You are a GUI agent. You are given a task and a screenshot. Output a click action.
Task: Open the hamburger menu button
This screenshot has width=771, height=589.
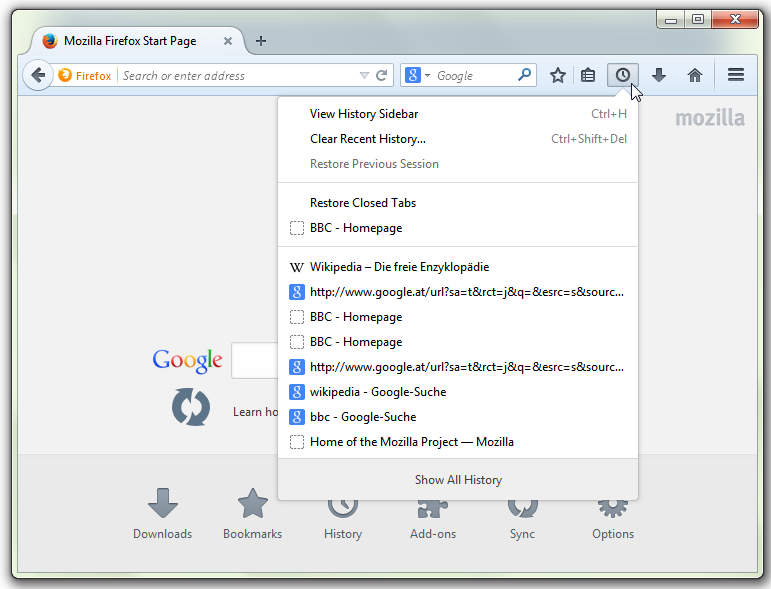pos(736,75)
